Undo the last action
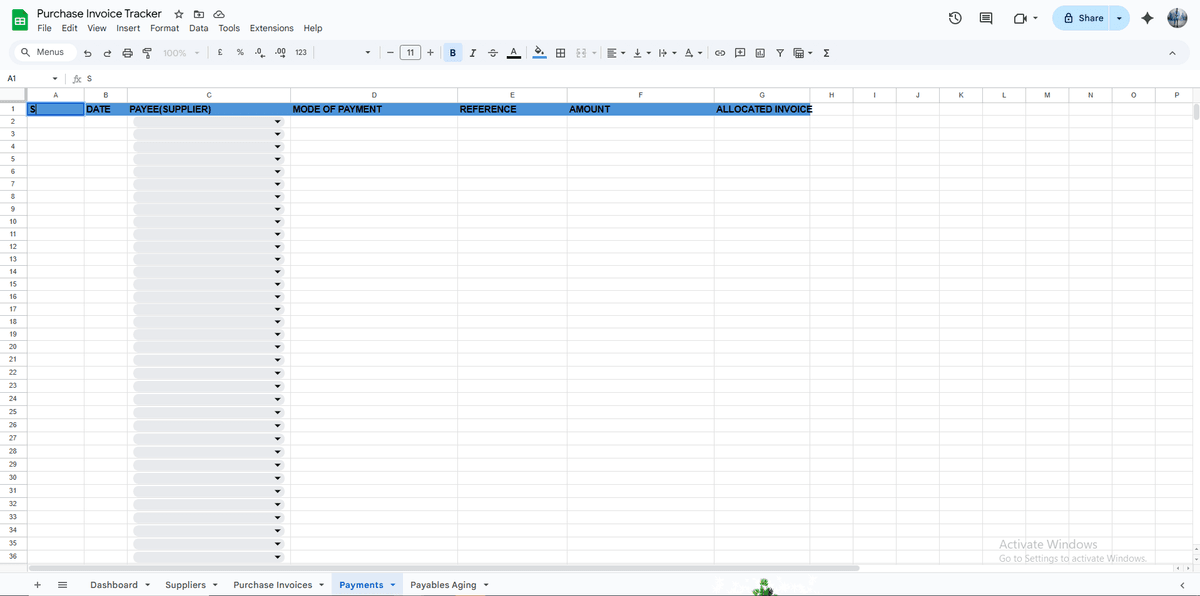The image size is (1200, 596). [x=88, y=53]
